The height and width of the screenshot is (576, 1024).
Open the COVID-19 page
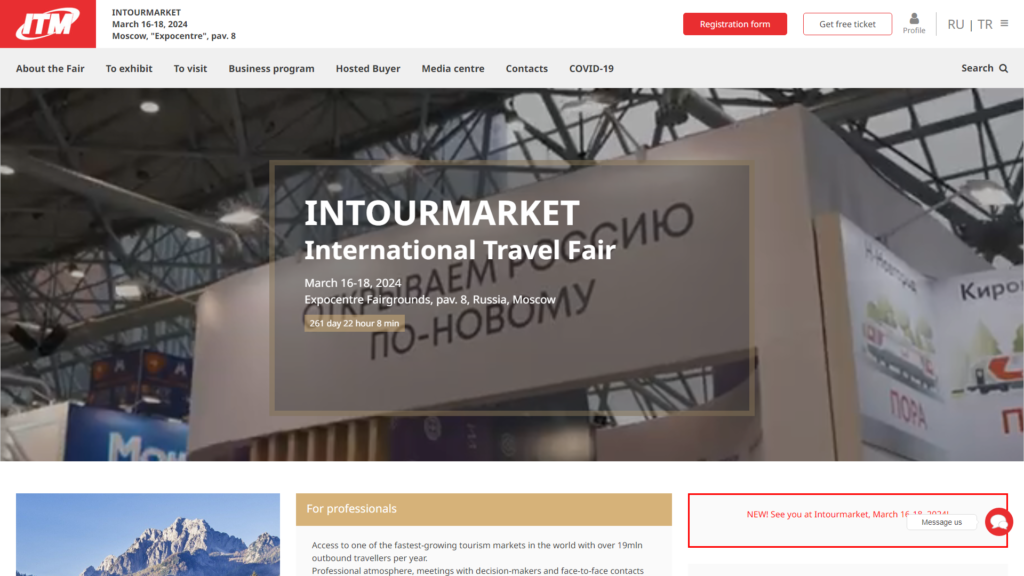coord(591,69)
